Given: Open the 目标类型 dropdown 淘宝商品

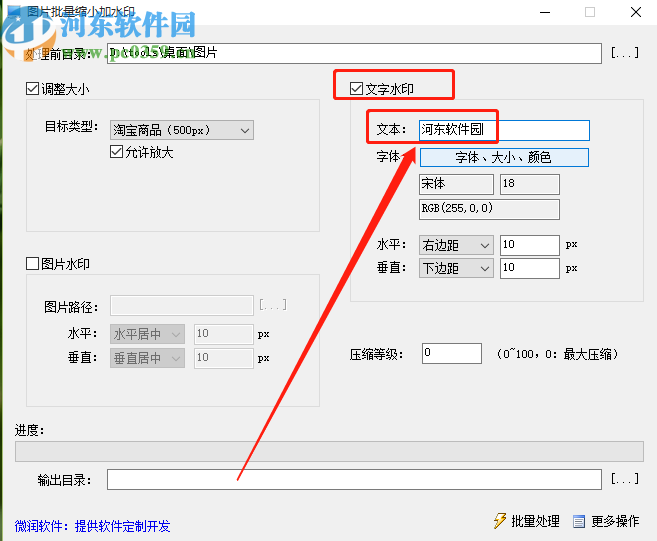Looking at the screenshot, I should tap(182, 130).
